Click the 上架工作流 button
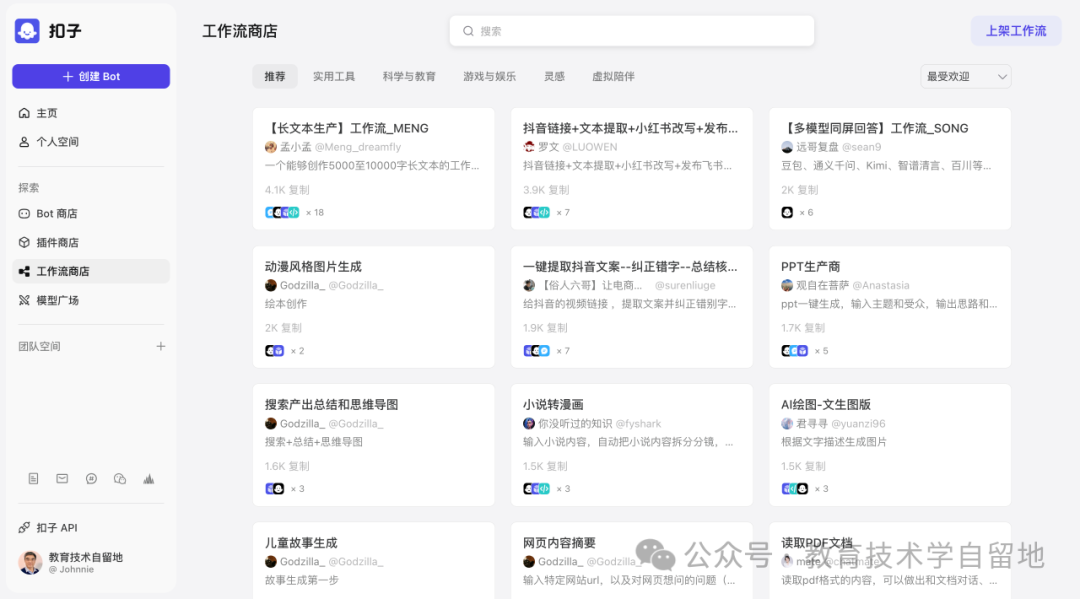This screenshot has width=1080, height=599. coord(1016,31)
